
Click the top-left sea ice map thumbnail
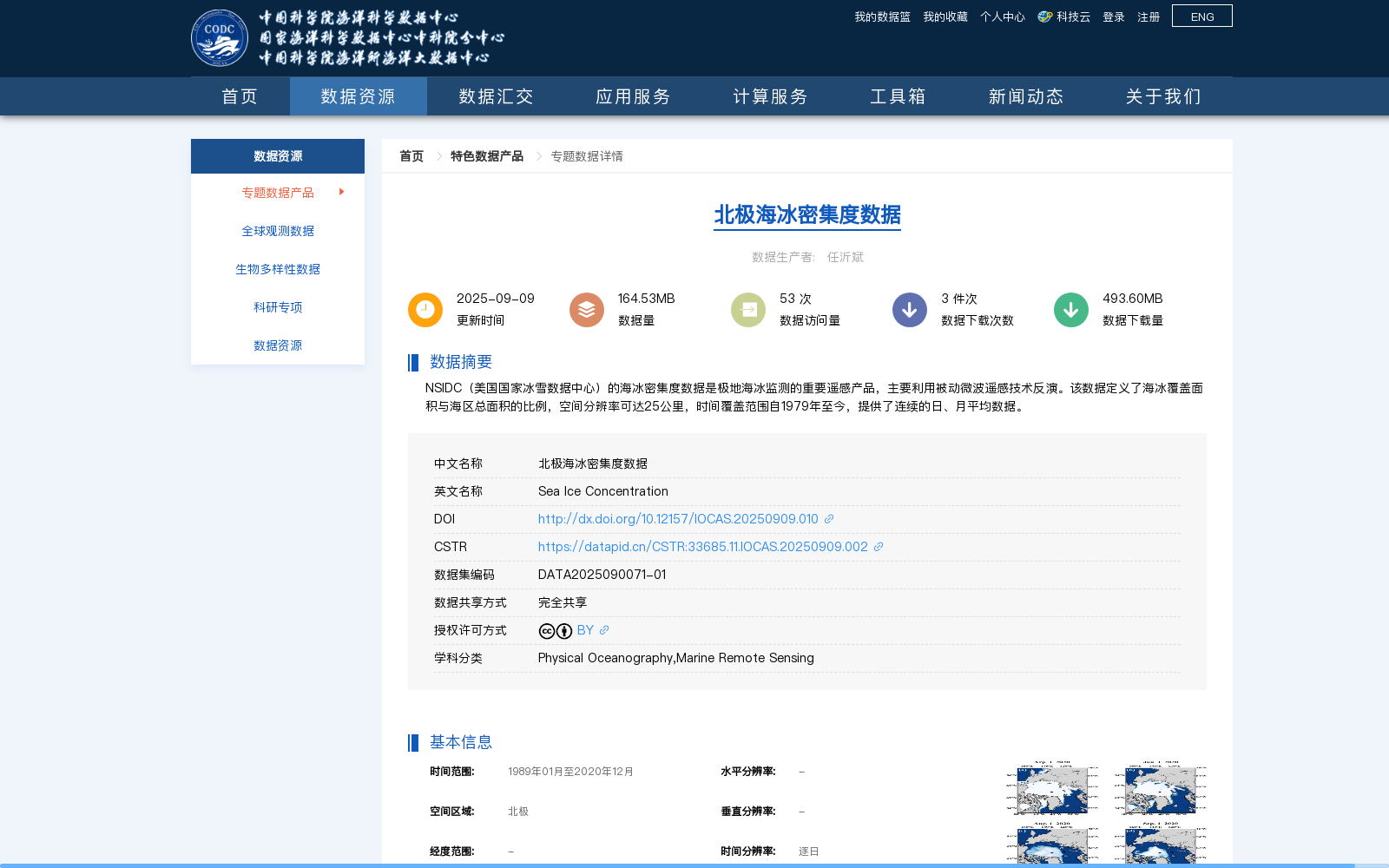pos(1052,788)
